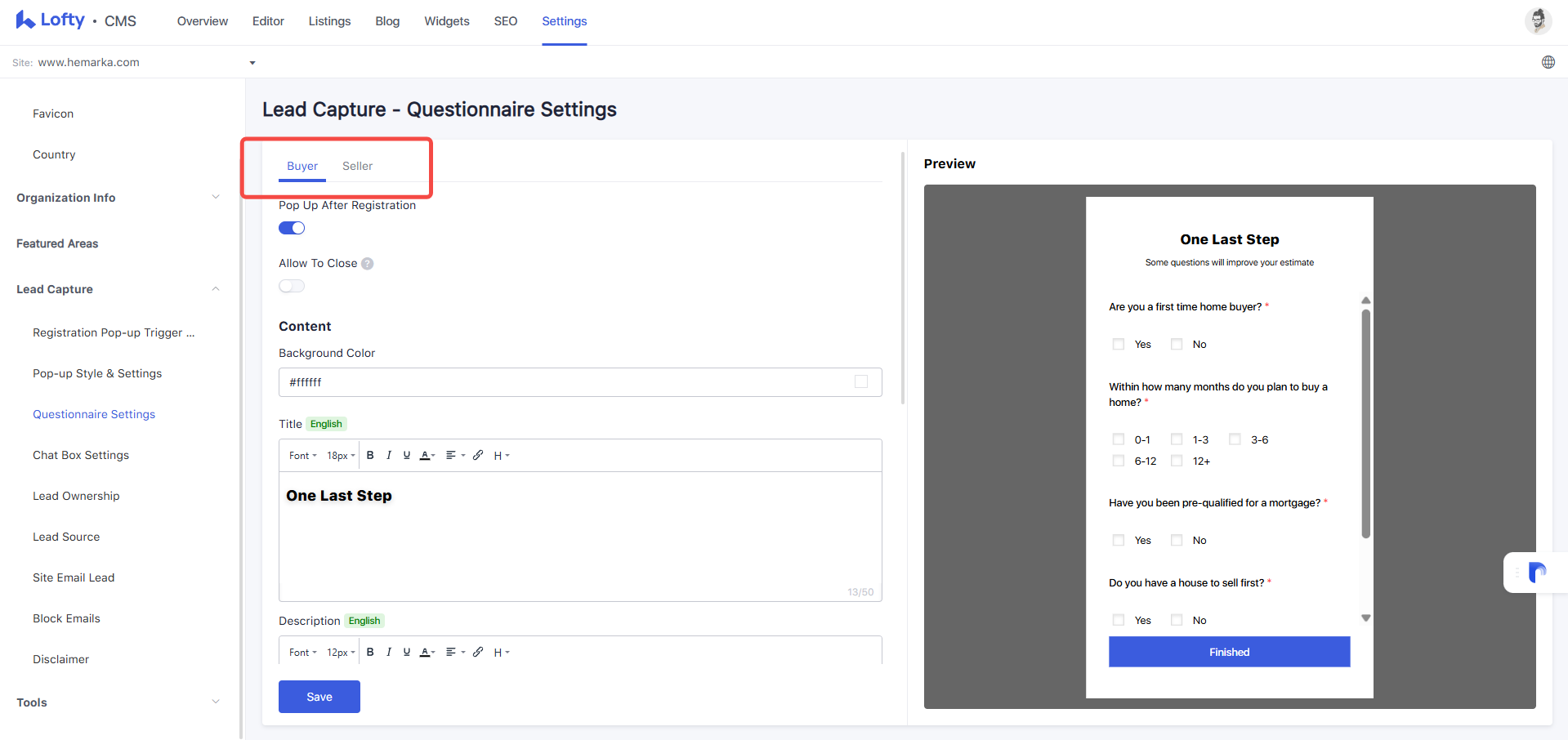
Task: Disable Pop Up After Registration toggle
Action: [292, 228]
